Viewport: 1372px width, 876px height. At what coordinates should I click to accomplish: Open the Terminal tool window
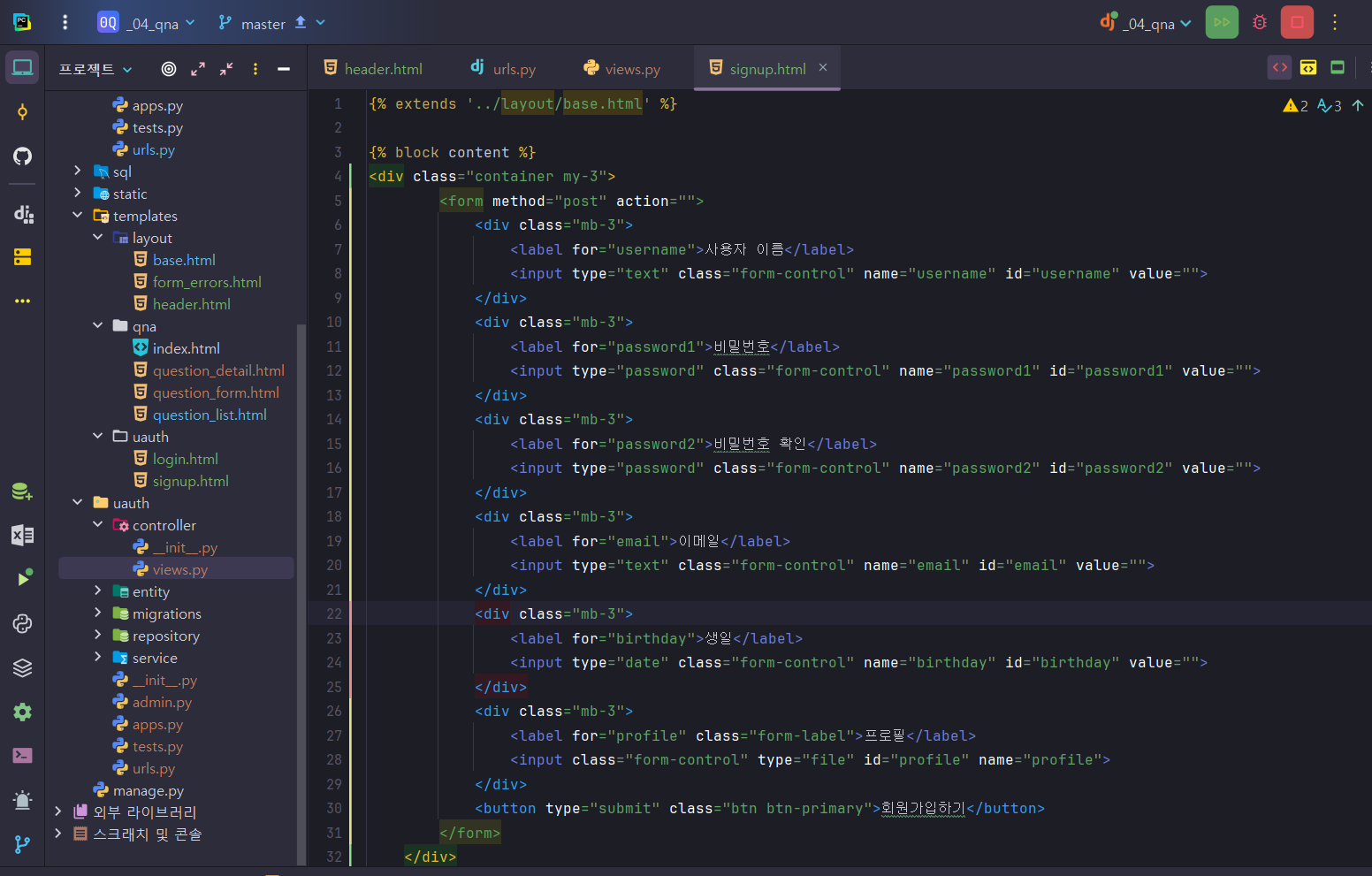click(x=22, y=756)
